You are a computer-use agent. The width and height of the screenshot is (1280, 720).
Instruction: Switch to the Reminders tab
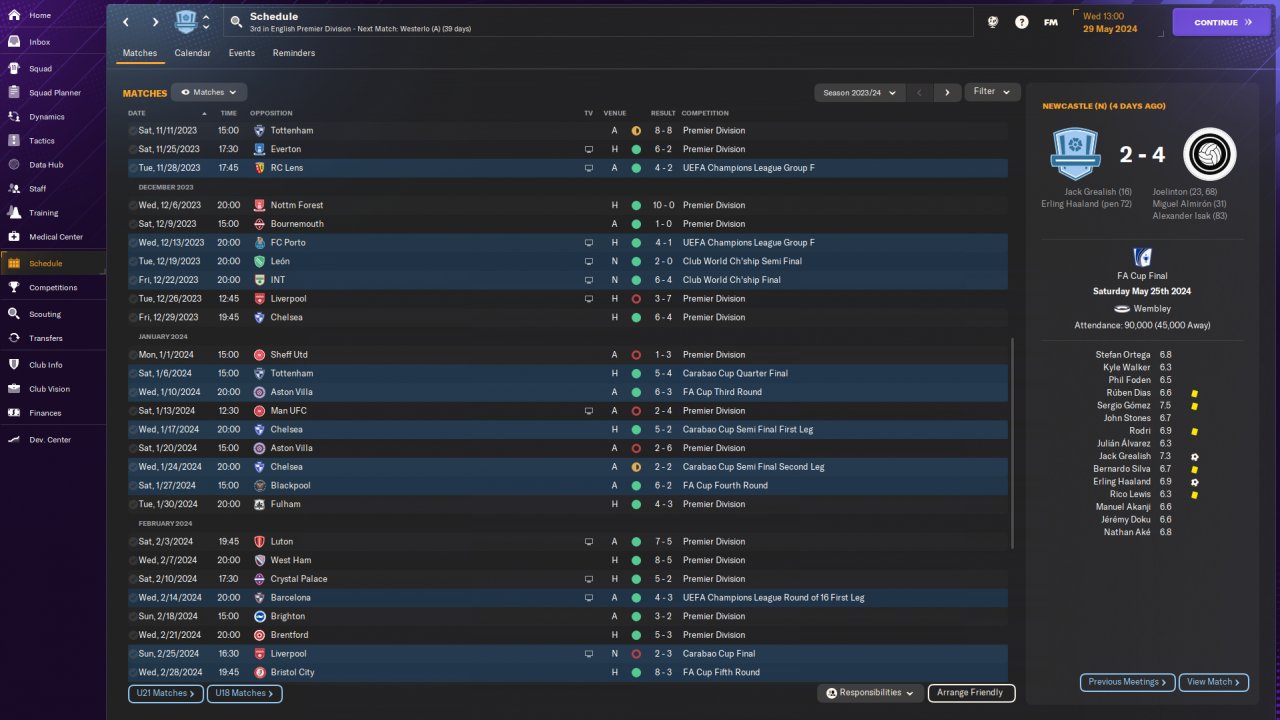[x=293, y=53]
